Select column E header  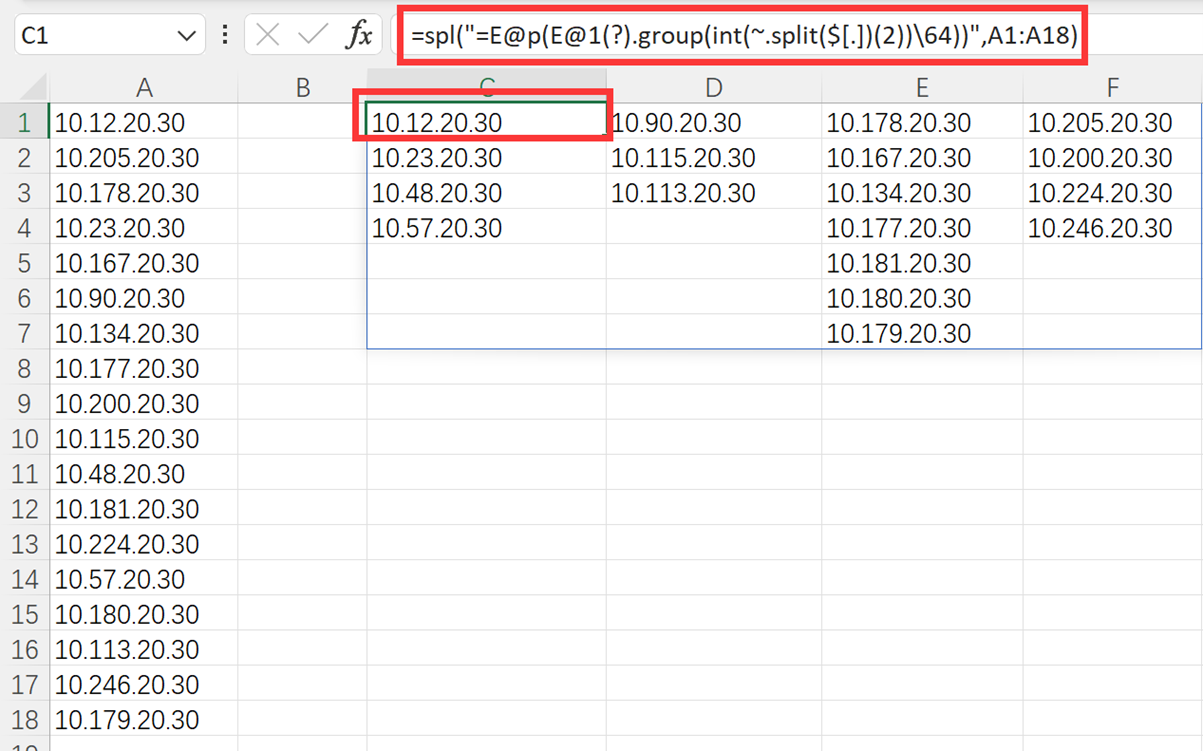921,88
